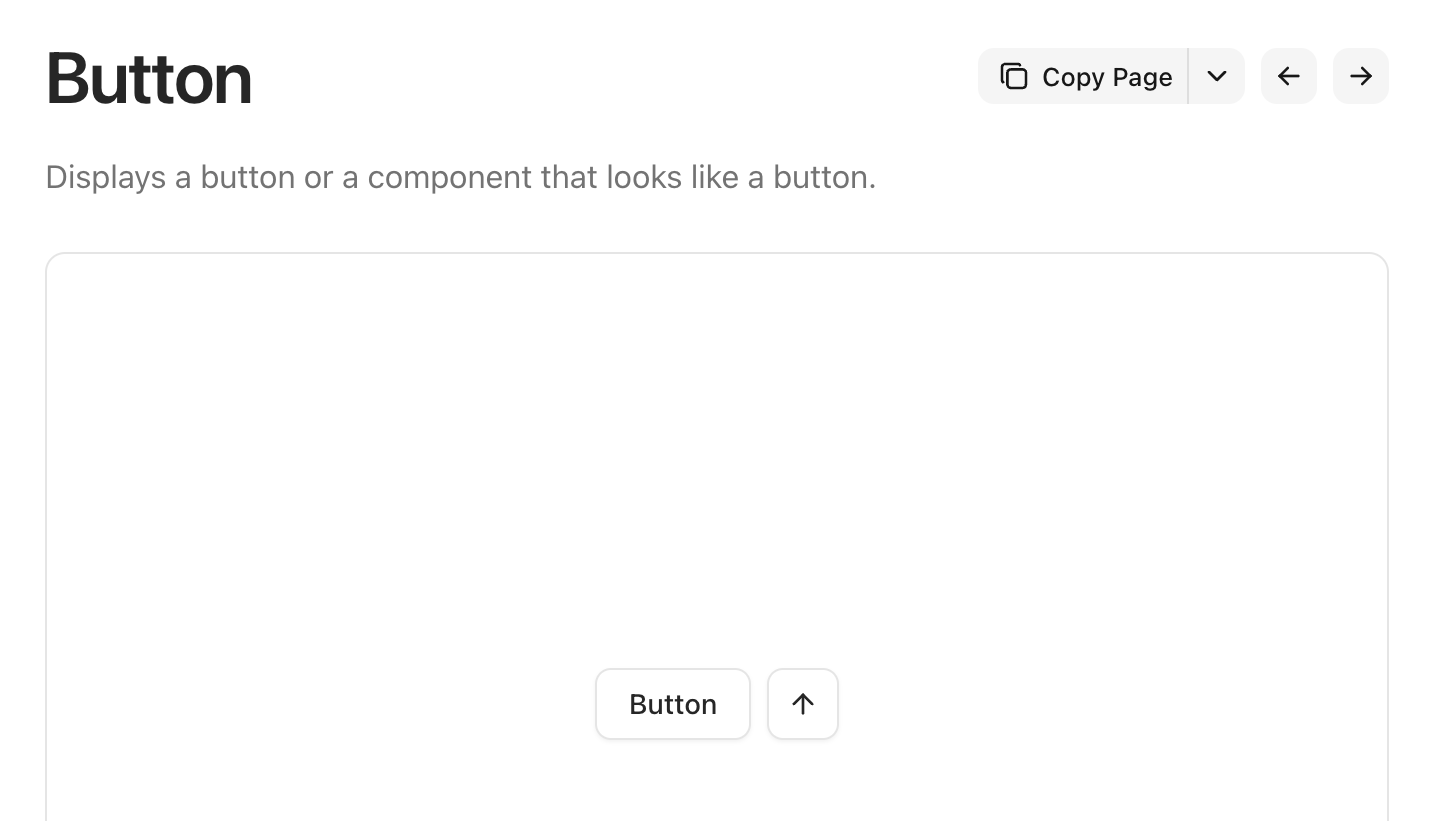This screenshot has height=821, width=1430.
Task: Navigate back using the top toolbar arrow control
Action: 1288,76
